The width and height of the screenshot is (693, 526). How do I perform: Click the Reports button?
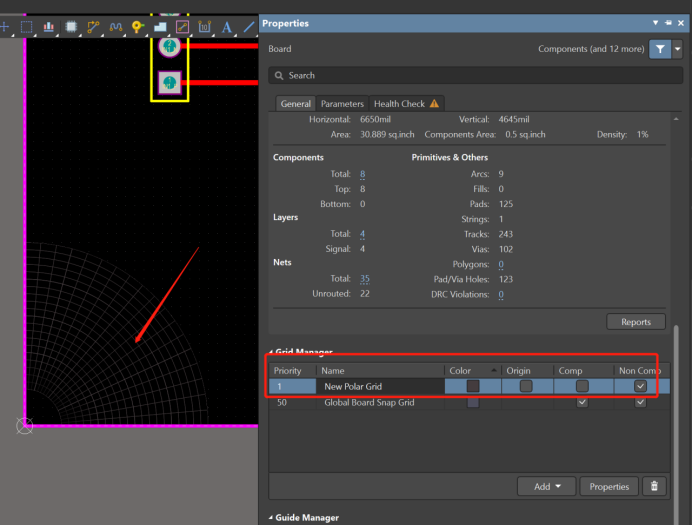(635, 322)
